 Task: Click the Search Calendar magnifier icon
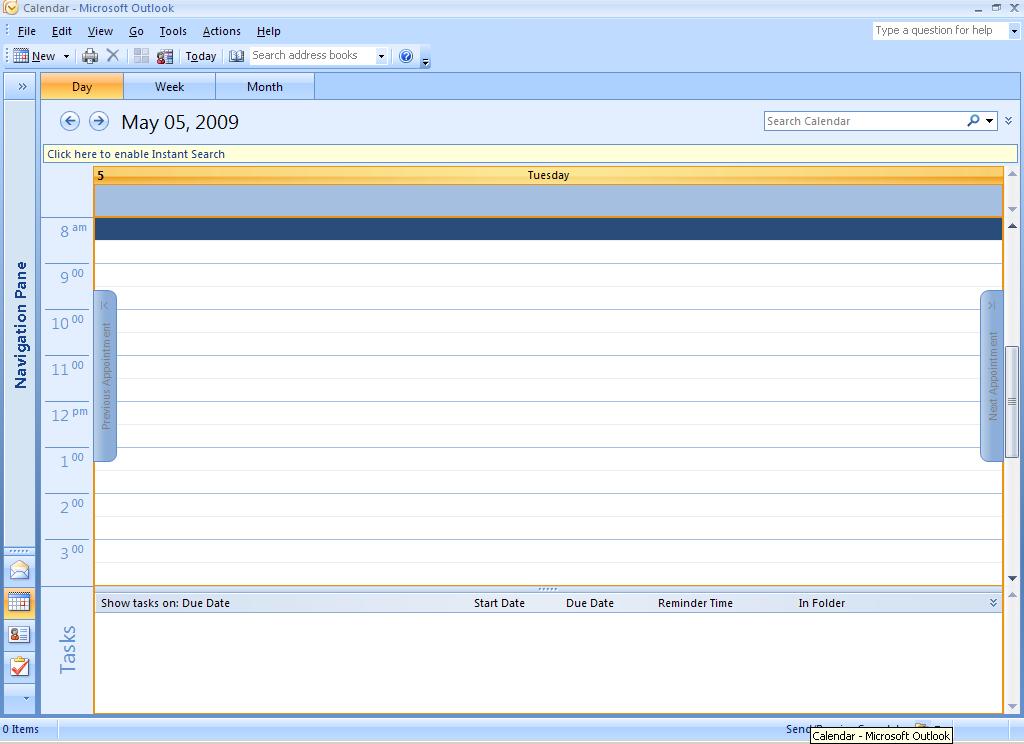point(973,121)
